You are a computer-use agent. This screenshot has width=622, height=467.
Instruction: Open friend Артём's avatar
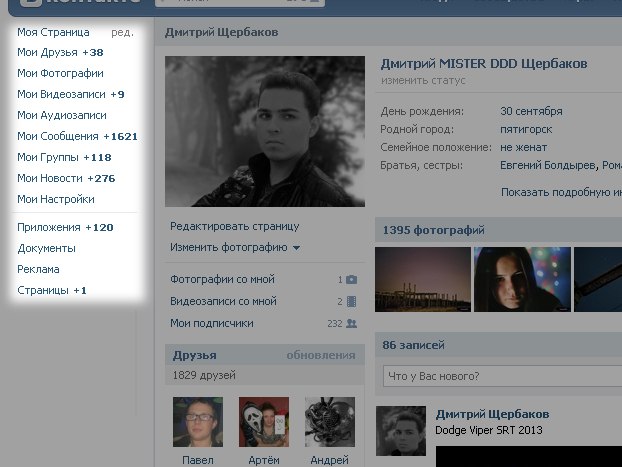(264, 422)
